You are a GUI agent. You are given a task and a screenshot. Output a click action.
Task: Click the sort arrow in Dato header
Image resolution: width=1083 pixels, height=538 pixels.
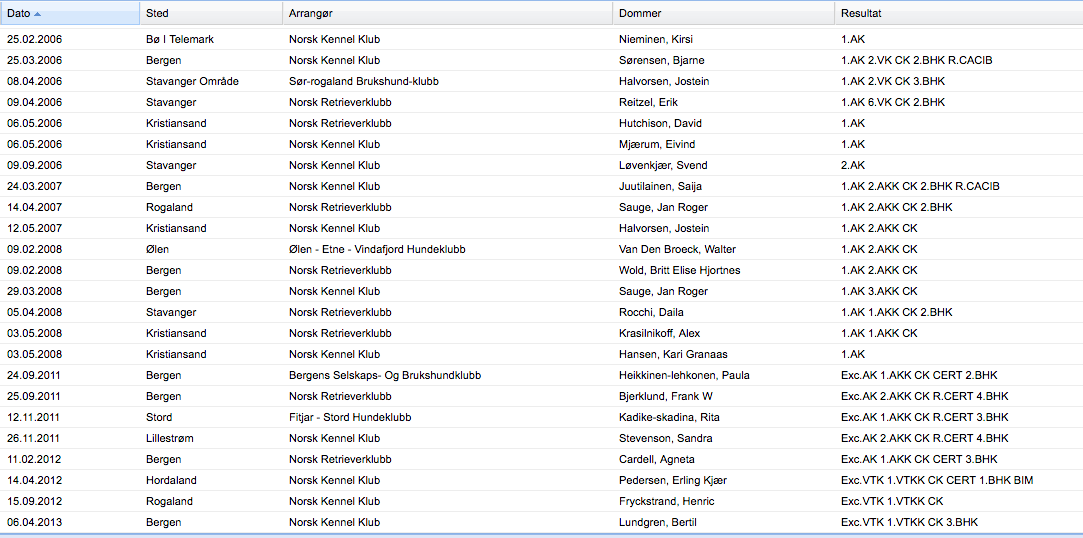click(x=37, y=14)
